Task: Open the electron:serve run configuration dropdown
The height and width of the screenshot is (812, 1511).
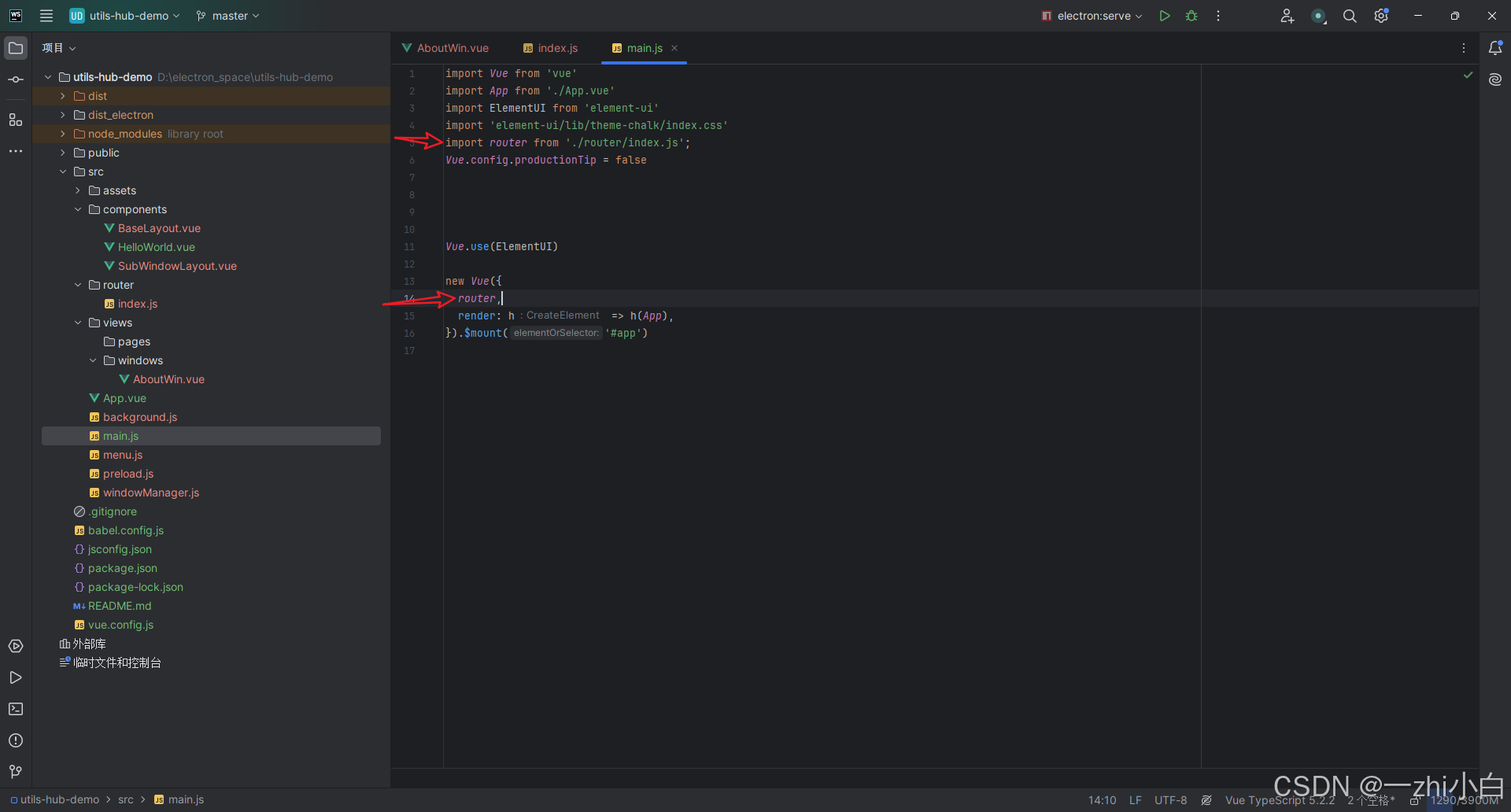Action: [1092, 16]
